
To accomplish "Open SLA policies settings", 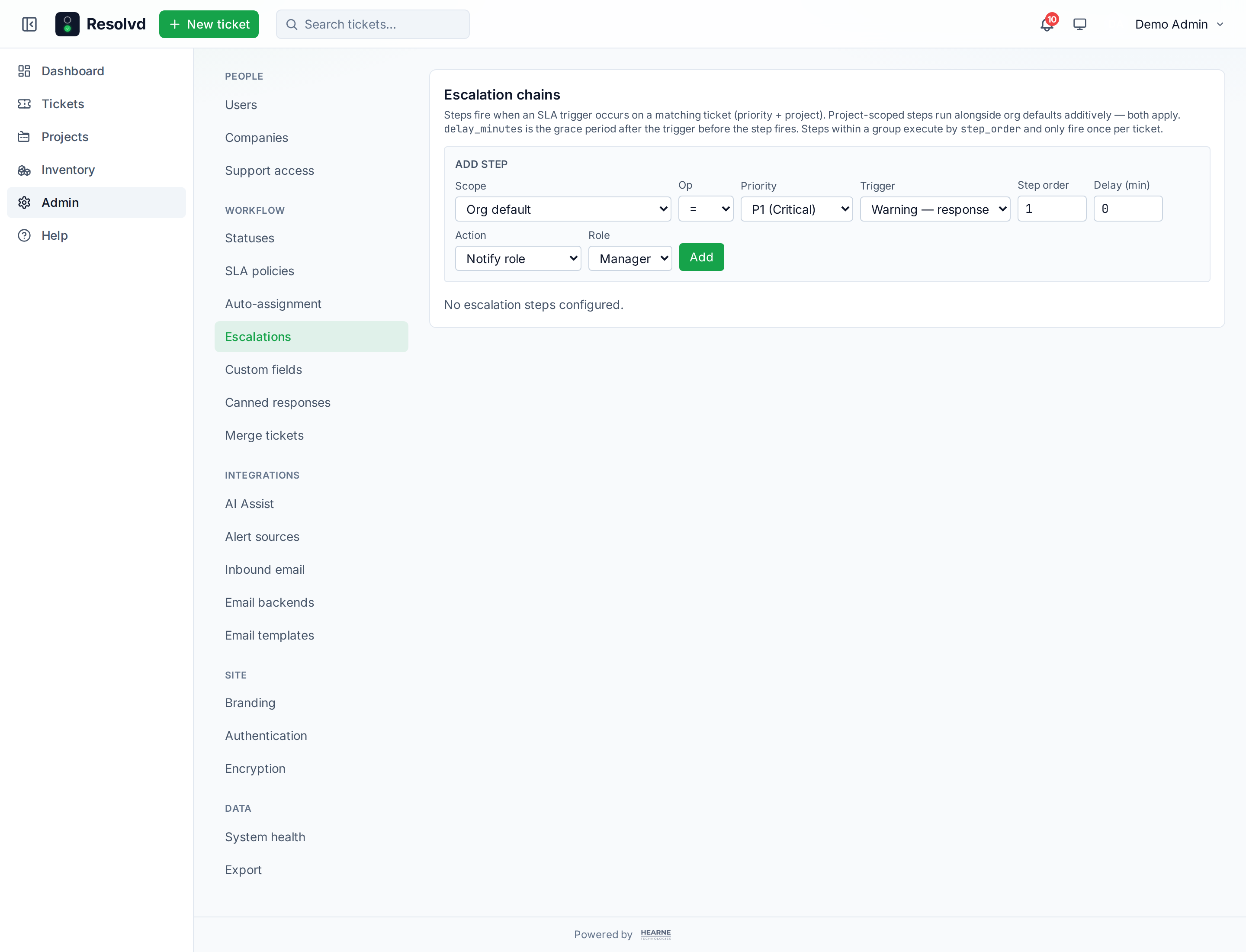I will click(311, 271).
